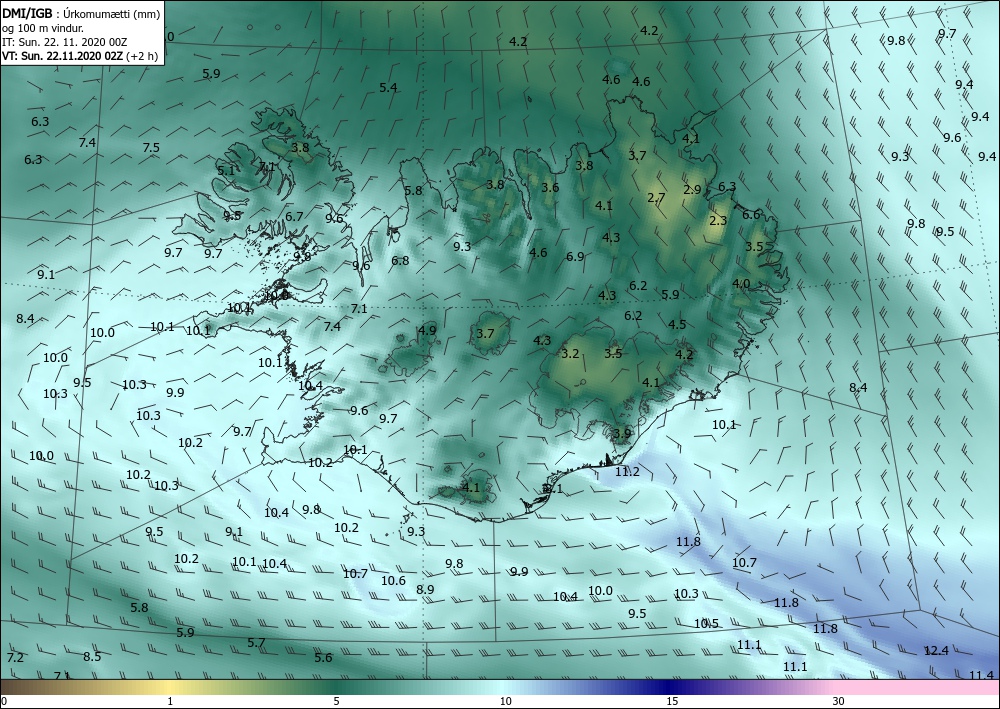The height and width of the screenshot is (709, 1000).
Task: Click the 'IT: Sun. 22. 11. 2020 00Z' line
Action: 64,41
